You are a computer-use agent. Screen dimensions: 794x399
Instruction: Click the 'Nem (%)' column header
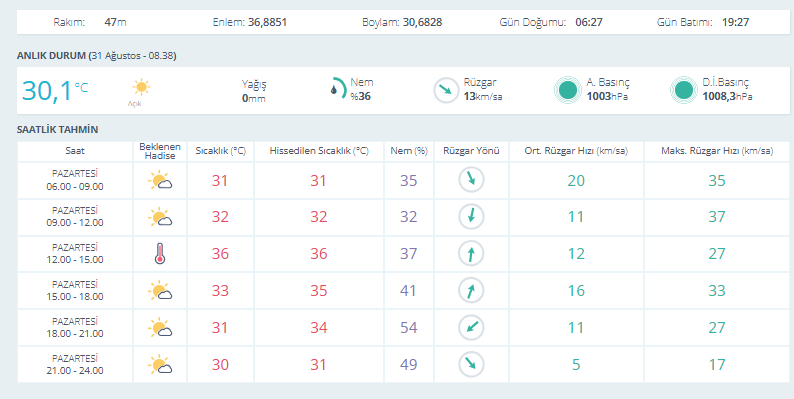409,151
